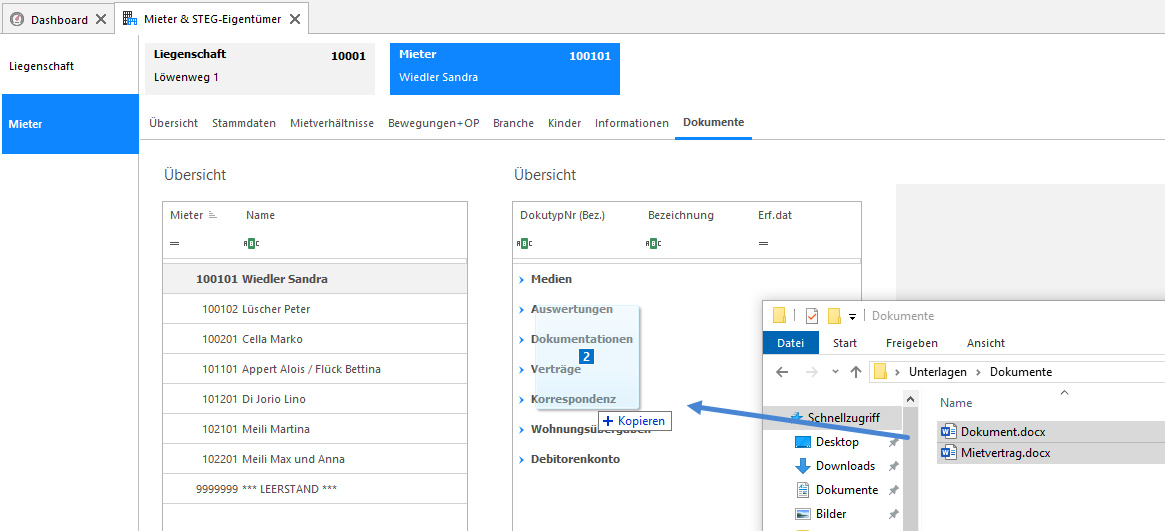Select Mieter in the left sidebar
The height and width of the screenshot is (531, 1165).
click(x=70, y=124)
